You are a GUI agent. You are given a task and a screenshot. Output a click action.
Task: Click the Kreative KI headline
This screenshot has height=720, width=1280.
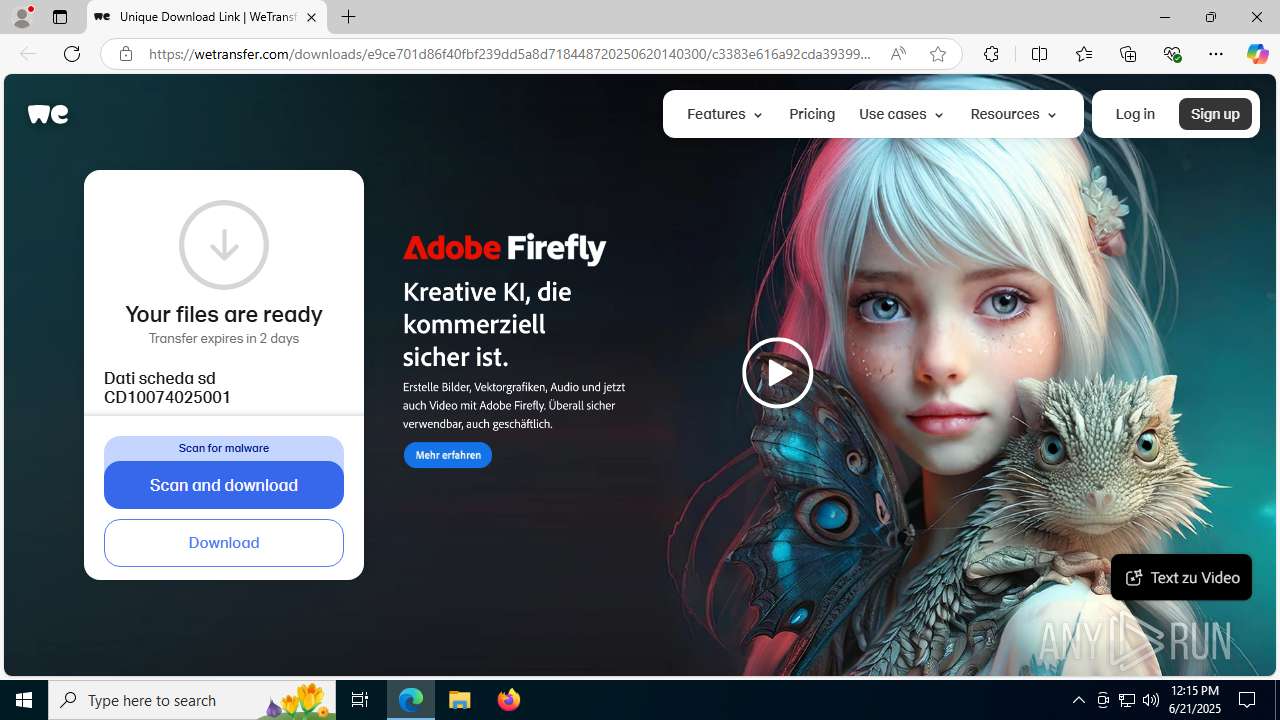pos(488,324)
